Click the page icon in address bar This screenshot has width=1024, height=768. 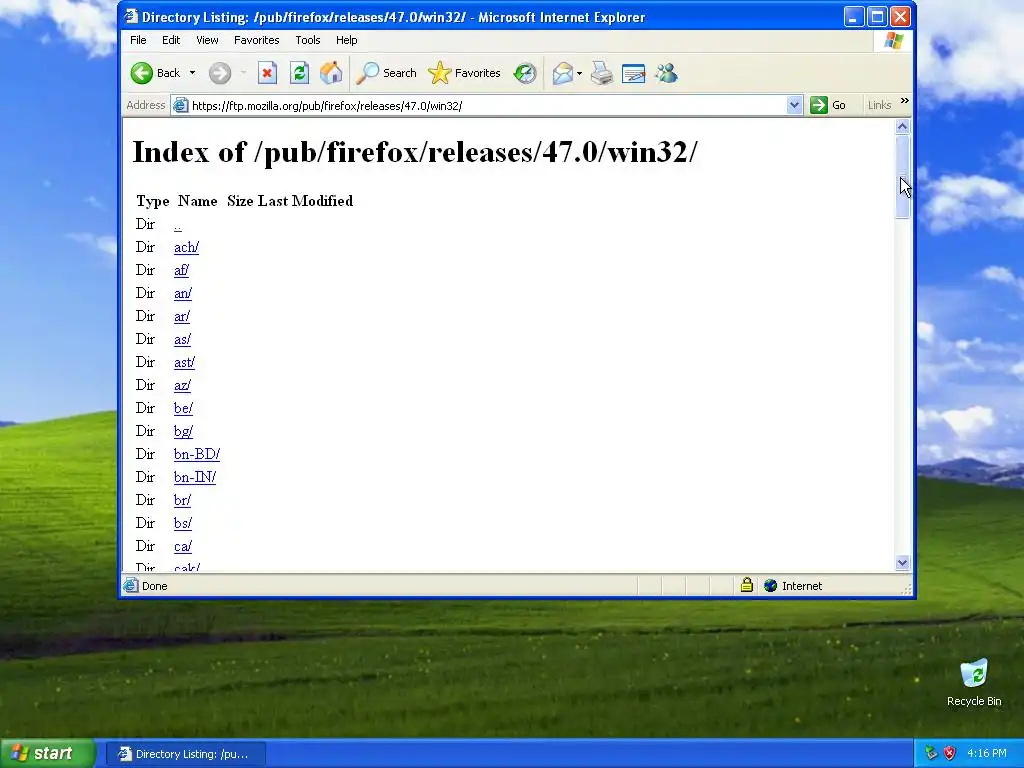181,105
